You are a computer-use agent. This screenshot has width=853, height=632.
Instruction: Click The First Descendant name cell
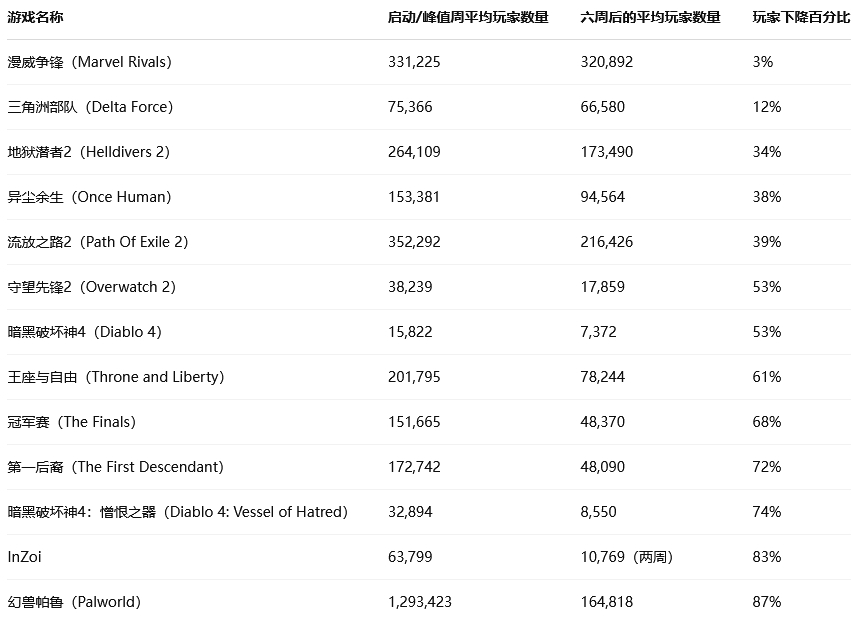pyautogui.click(x=115, y=467)
